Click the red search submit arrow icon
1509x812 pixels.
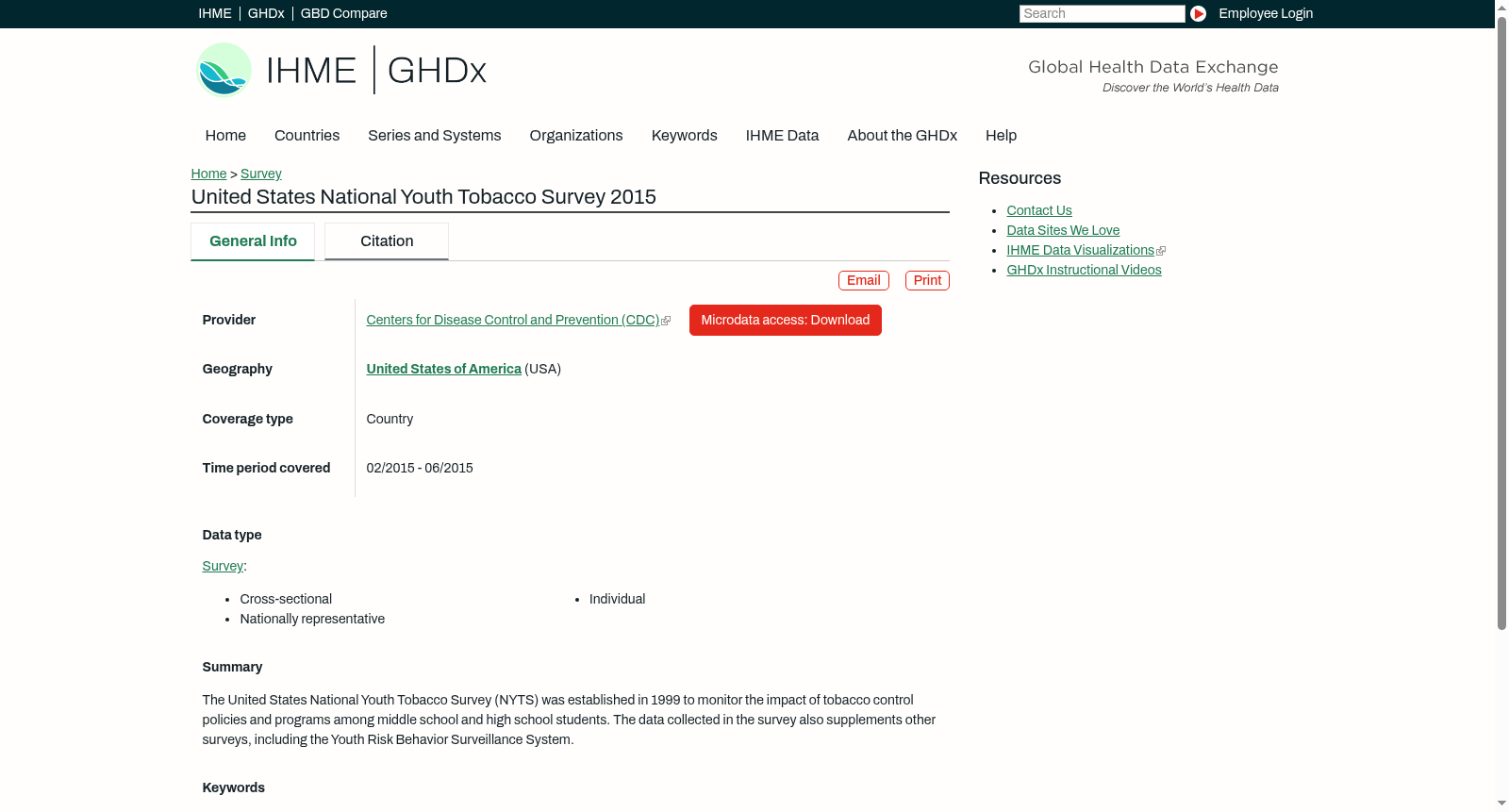pyautogui.click(x=1198, y=13)
